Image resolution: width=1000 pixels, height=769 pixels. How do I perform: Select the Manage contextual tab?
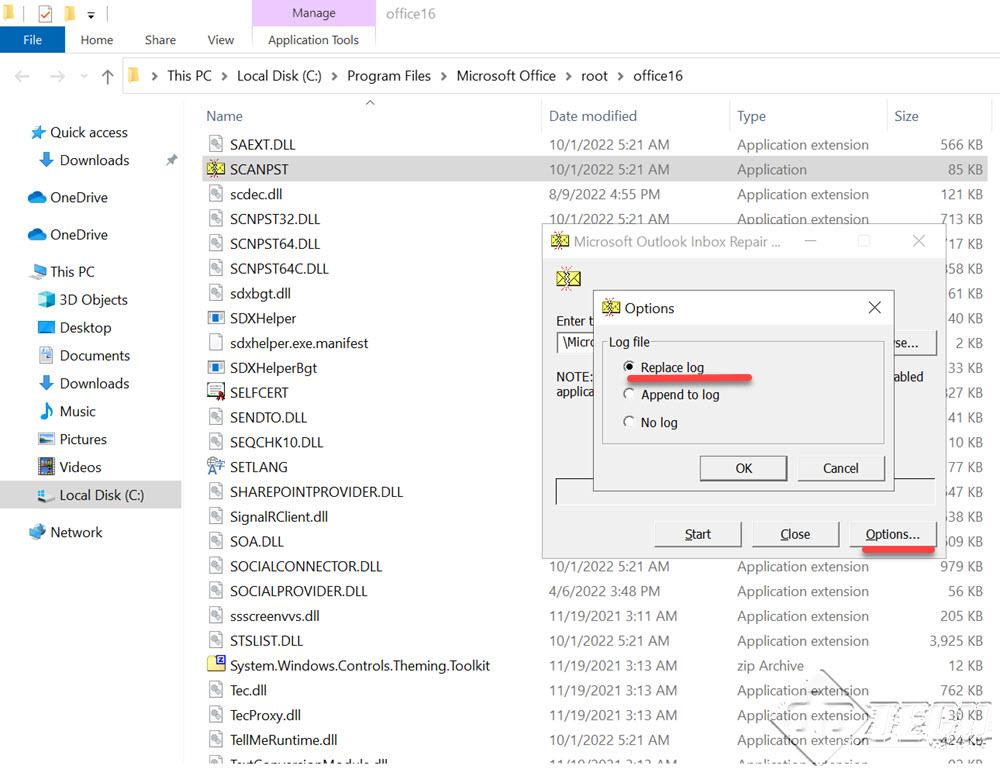(x=314, y=13)
